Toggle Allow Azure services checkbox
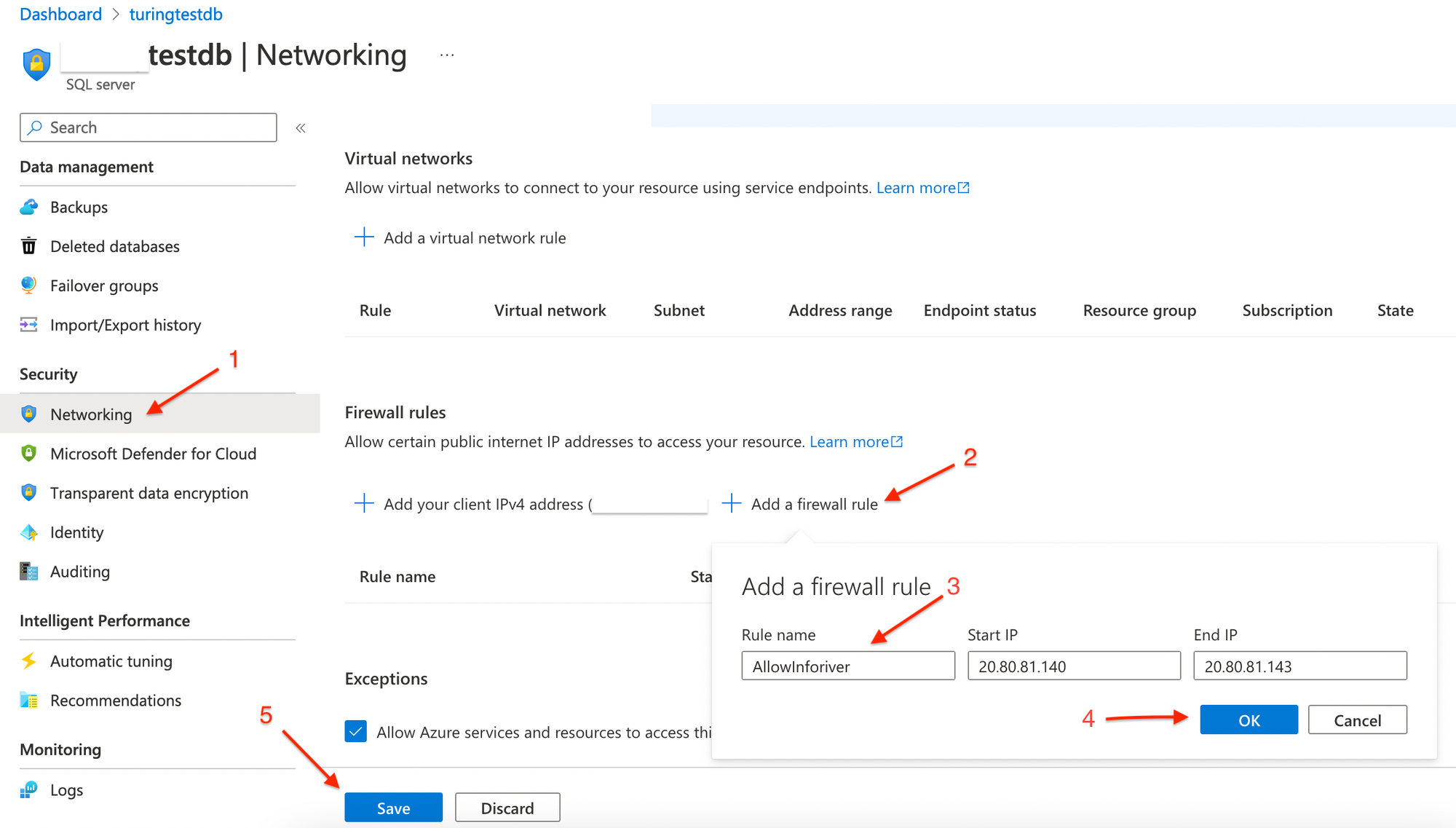Image resolution: width=1456 pixels, height=828 pixels. [x=356, y=731]
